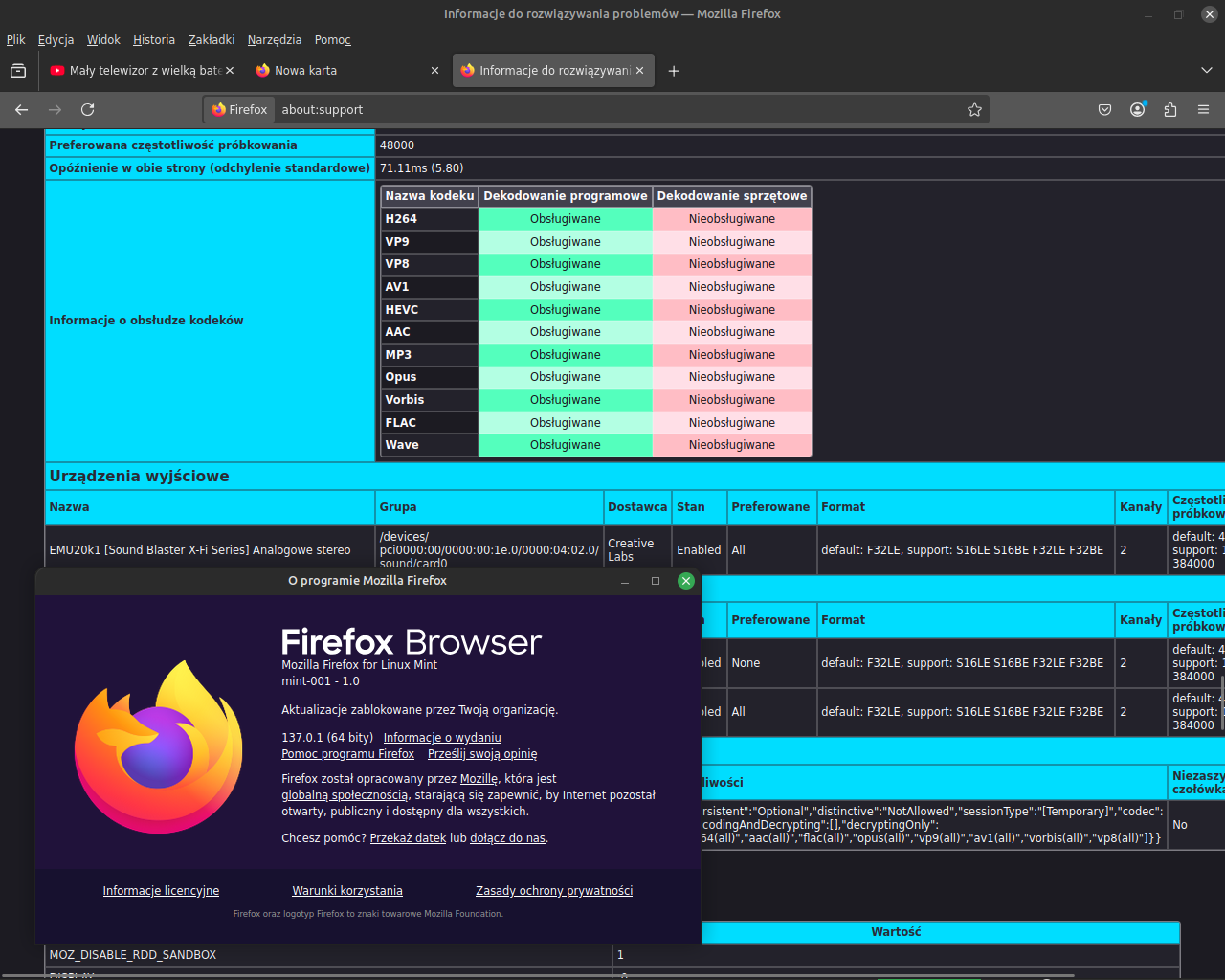1225x980 pixels.
Task: Click the 'Creative Labs' vendor cell
Action: click(x=637, y=550)
